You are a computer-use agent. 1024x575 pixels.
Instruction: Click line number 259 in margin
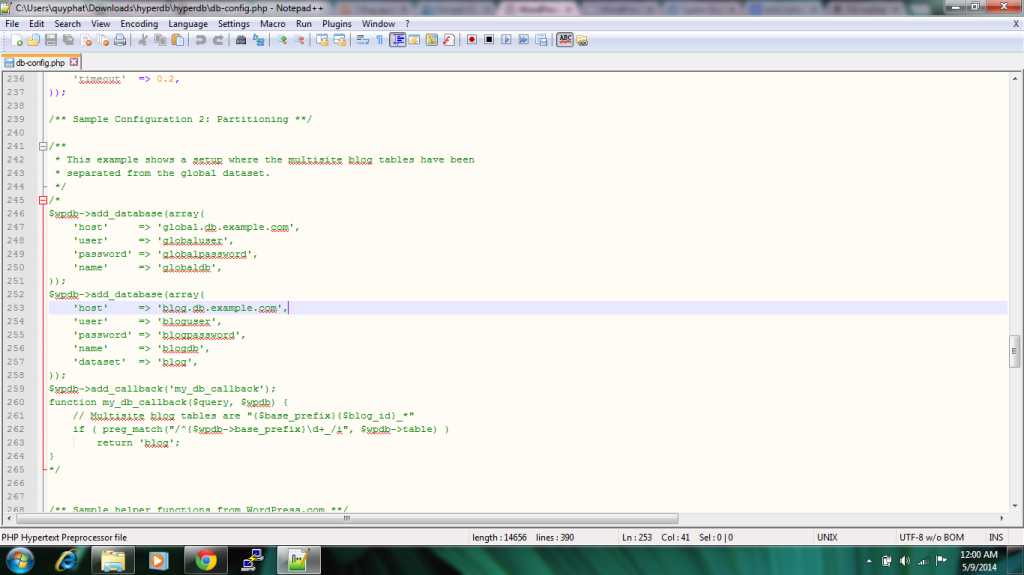pyautogui.click(x=16, y=389)
